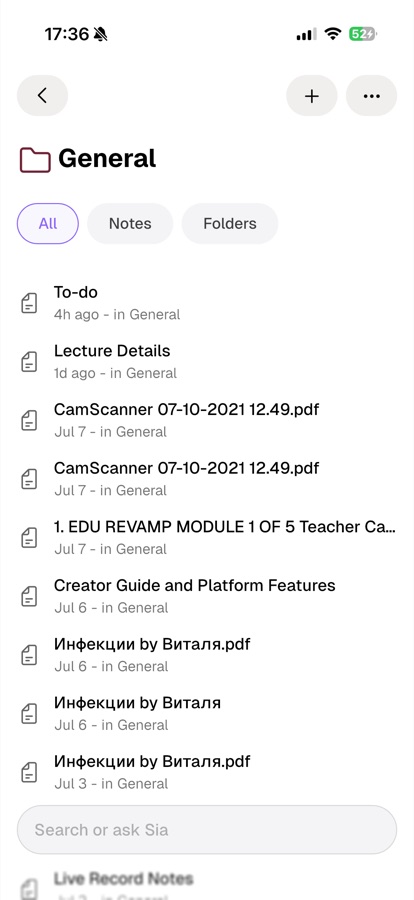Screen dimensions: 414x900
Task: Tap the plus add button
Action: [x=312, y=95]
